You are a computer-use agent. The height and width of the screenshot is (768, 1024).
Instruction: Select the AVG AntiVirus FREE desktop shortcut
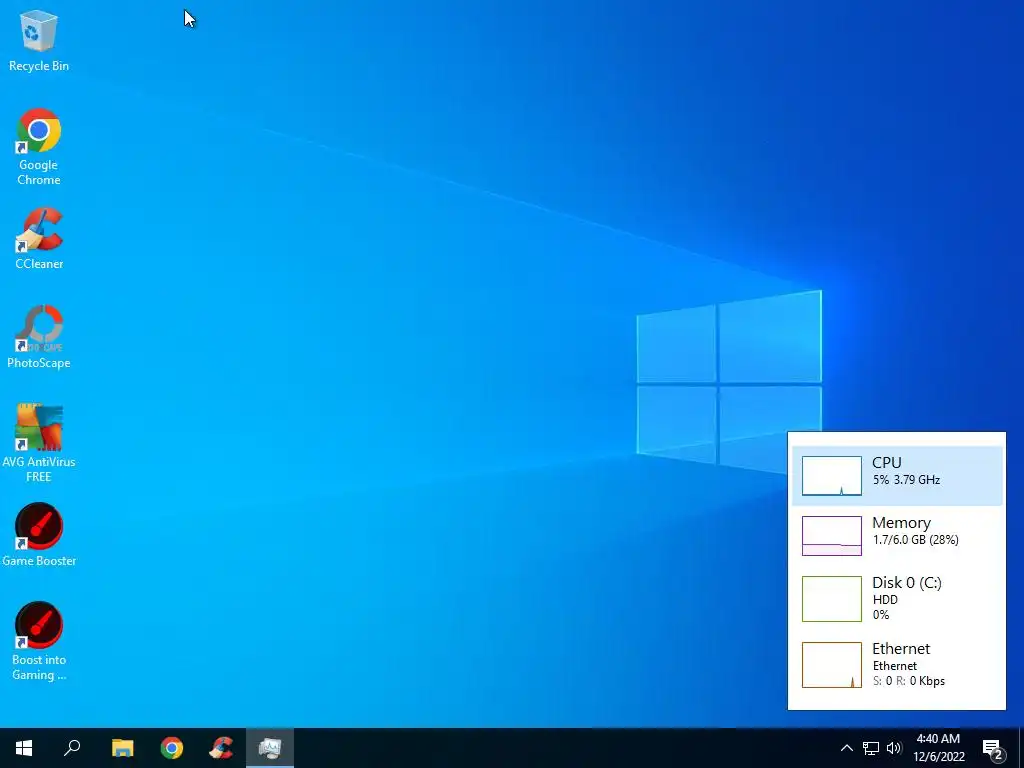(39, 443)
